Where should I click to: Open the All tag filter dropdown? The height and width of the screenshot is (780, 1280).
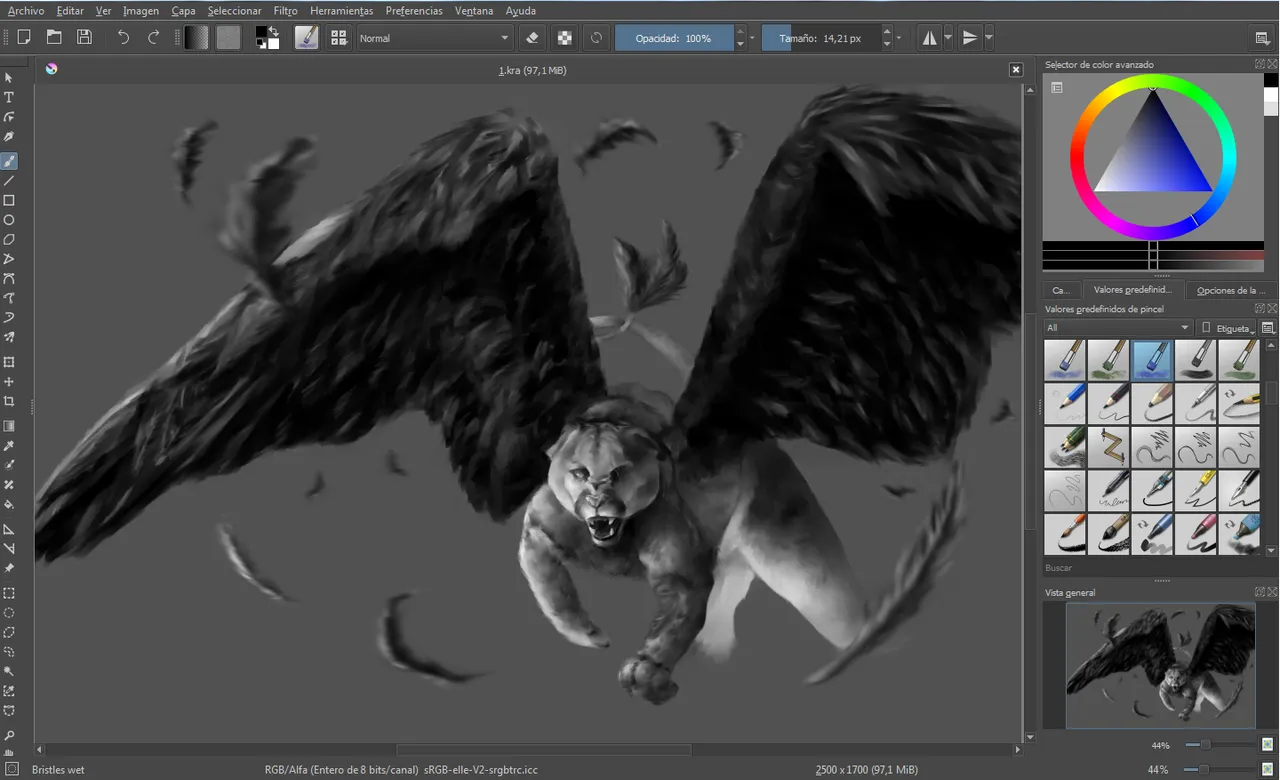pos(1117,327)
